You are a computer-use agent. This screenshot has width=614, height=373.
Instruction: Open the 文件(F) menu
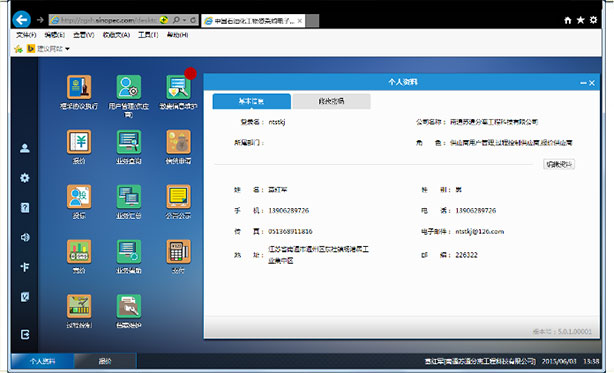26,35
